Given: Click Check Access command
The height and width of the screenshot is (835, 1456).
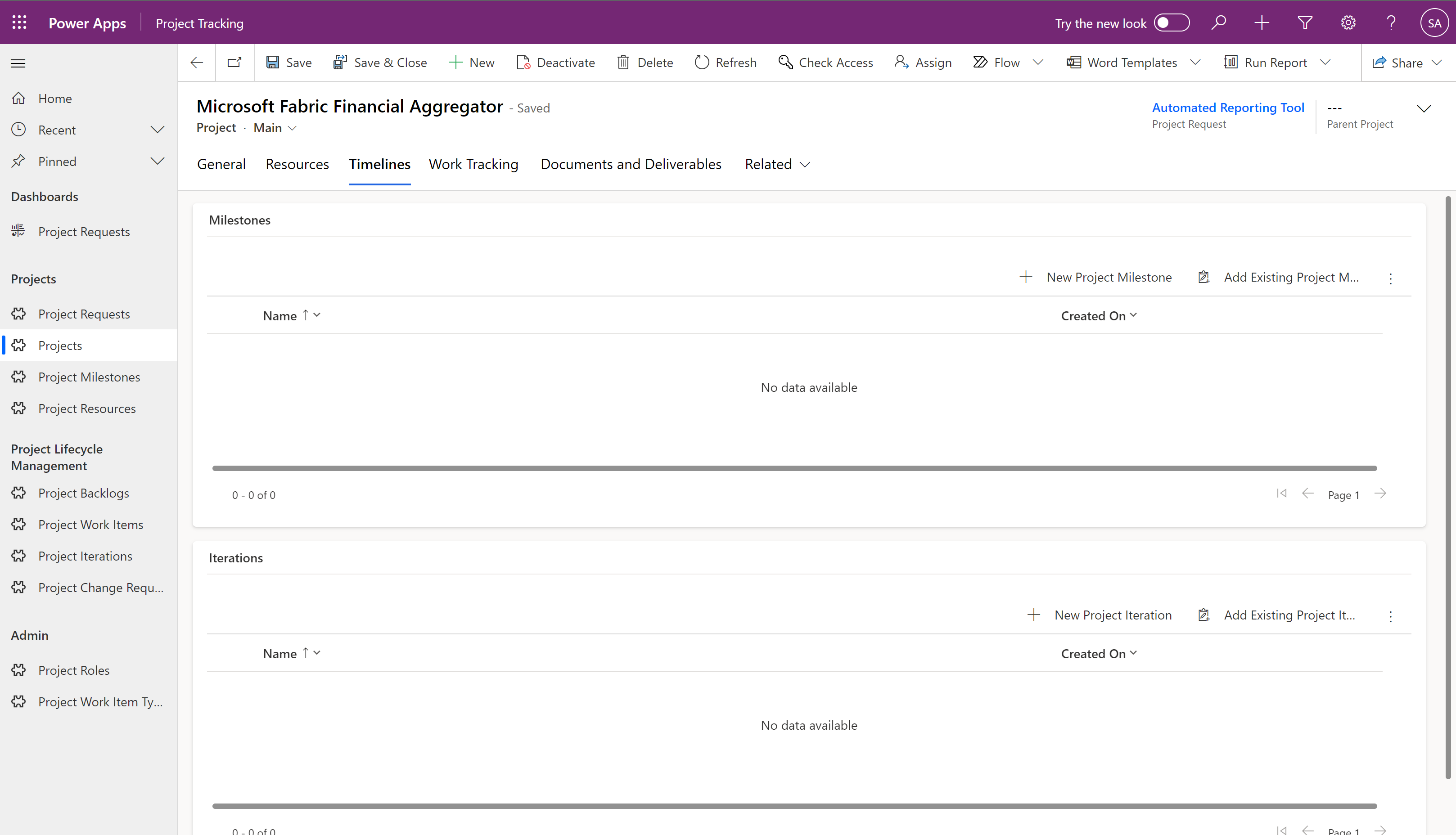Looking at the screenshot, I should (825, 63).
